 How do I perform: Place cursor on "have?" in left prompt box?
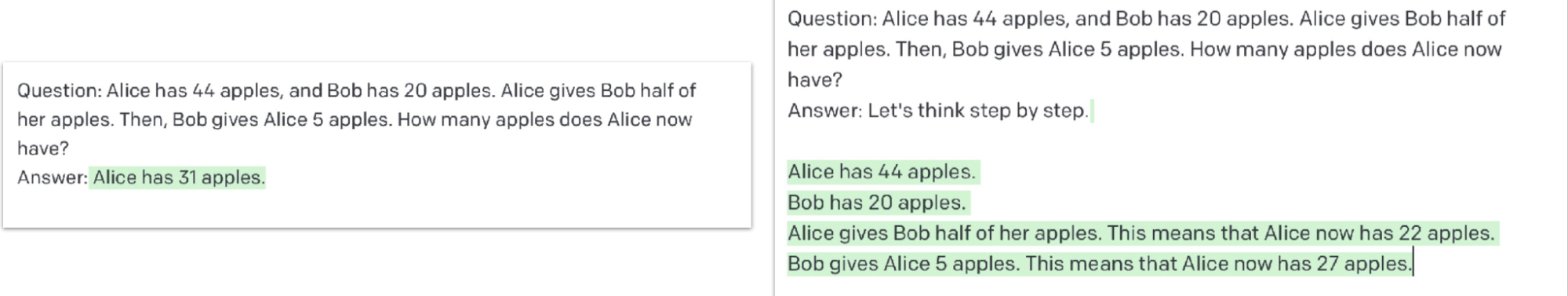click(43, 148)
